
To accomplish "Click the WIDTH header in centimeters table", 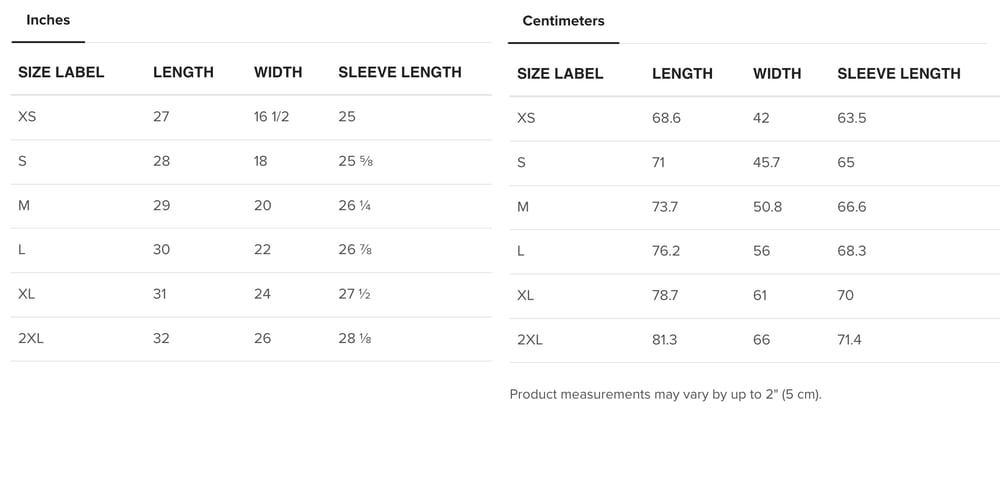I will 777,73.
